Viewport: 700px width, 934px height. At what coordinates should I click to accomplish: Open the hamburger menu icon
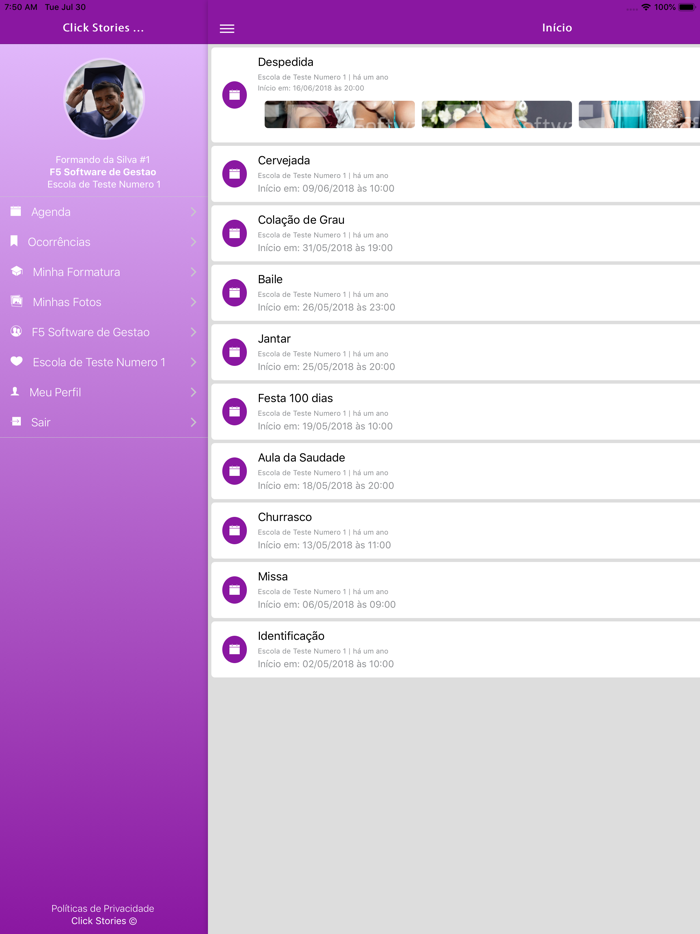tap(227, 29)
